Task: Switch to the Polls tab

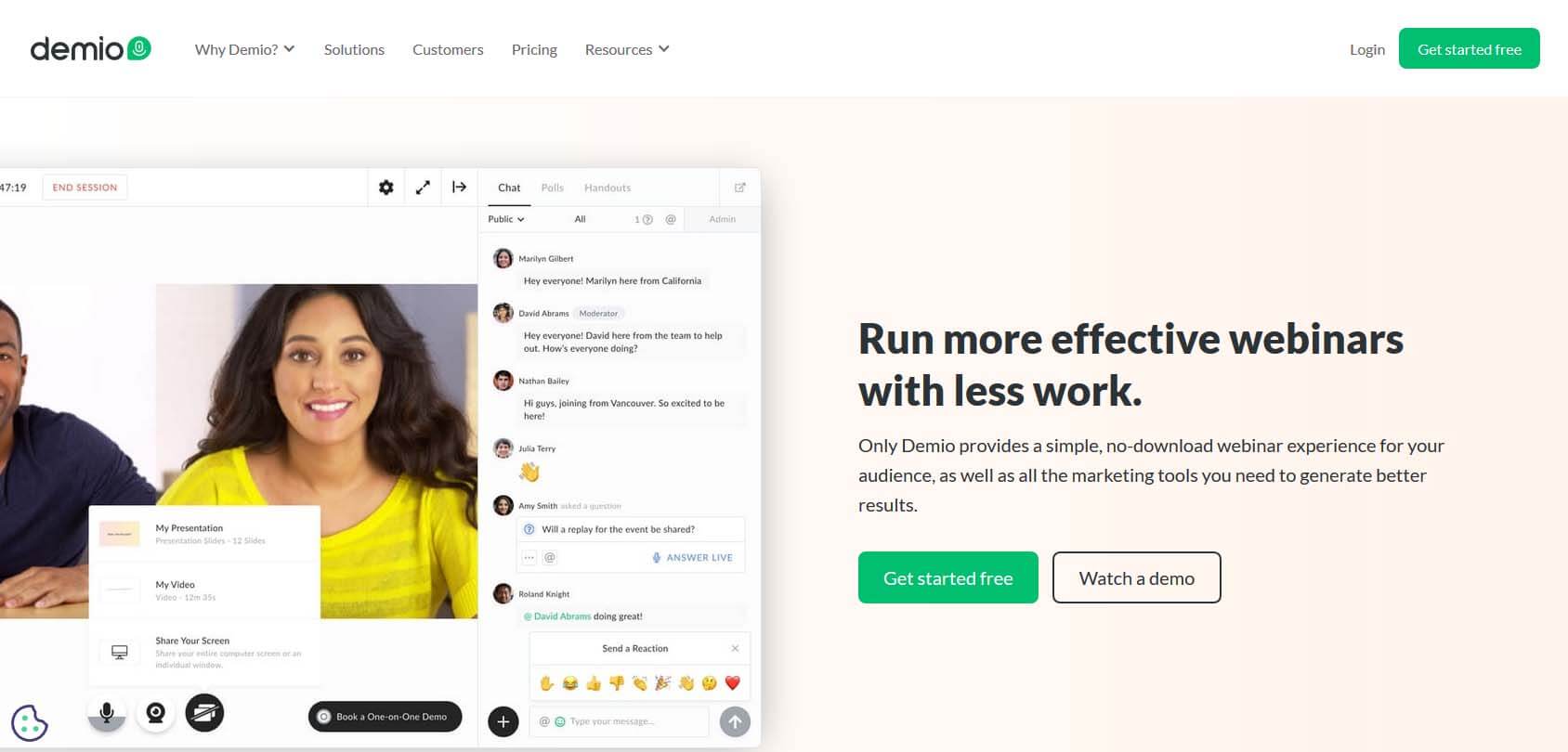Action: pos(552,188)
